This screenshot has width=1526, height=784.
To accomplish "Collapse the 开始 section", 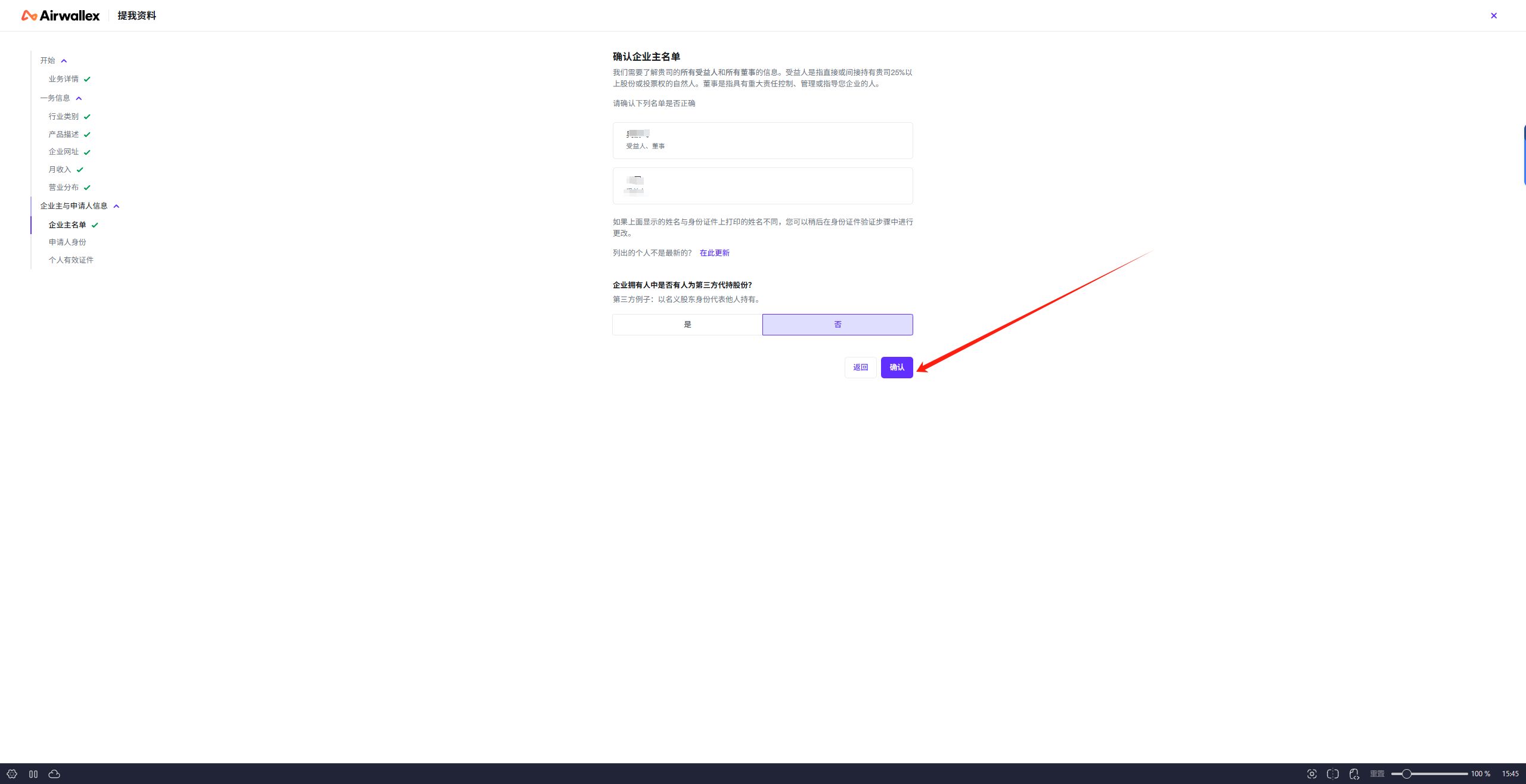I will pos(64,61).
